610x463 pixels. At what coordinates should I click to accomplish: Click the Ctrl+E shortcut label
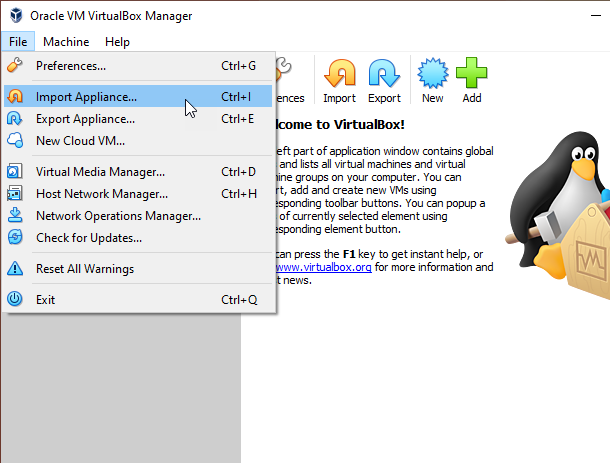tap(238, 119)
